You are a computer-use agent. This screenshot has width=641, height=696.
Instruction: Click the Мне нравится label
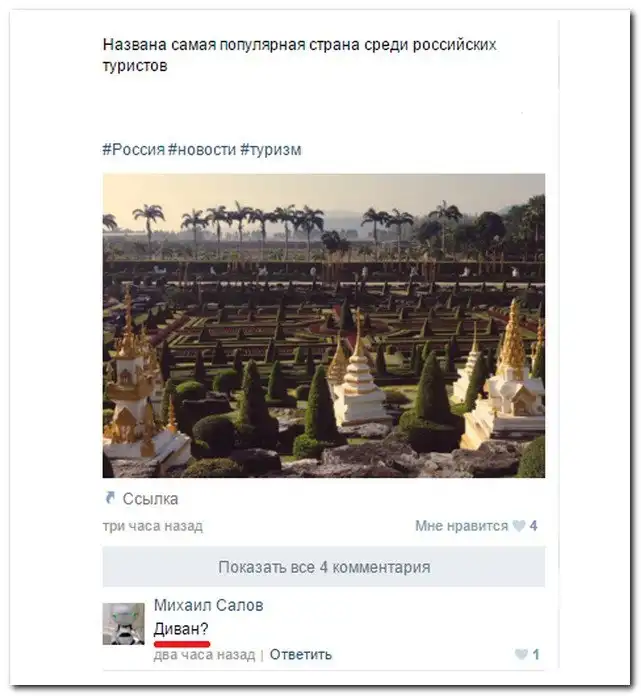click(461, 526)
